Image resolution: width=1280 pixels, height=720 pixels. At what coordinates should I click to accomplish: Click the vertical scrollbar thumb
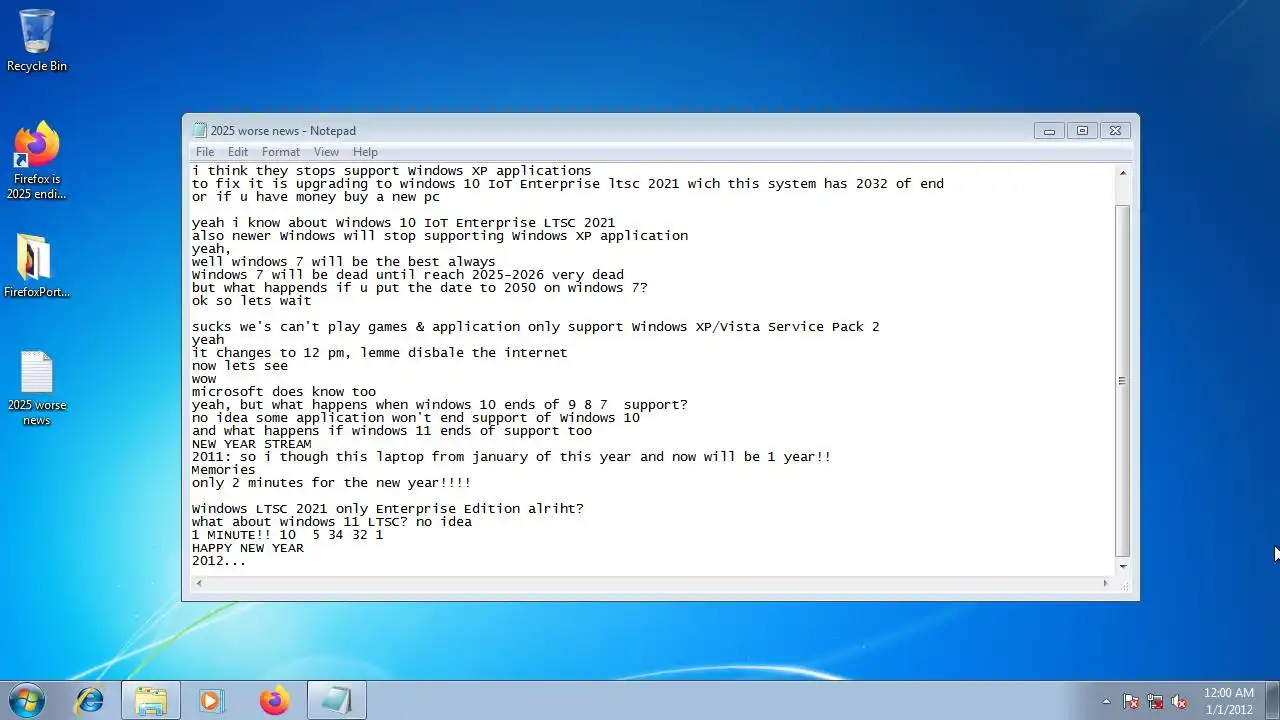pos(1123,380)
